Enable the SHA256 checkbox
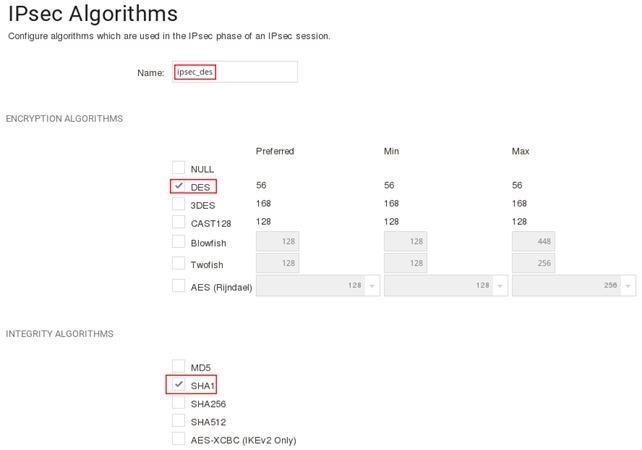This screenshot has height=450, width=642. (x=178, y=403)
